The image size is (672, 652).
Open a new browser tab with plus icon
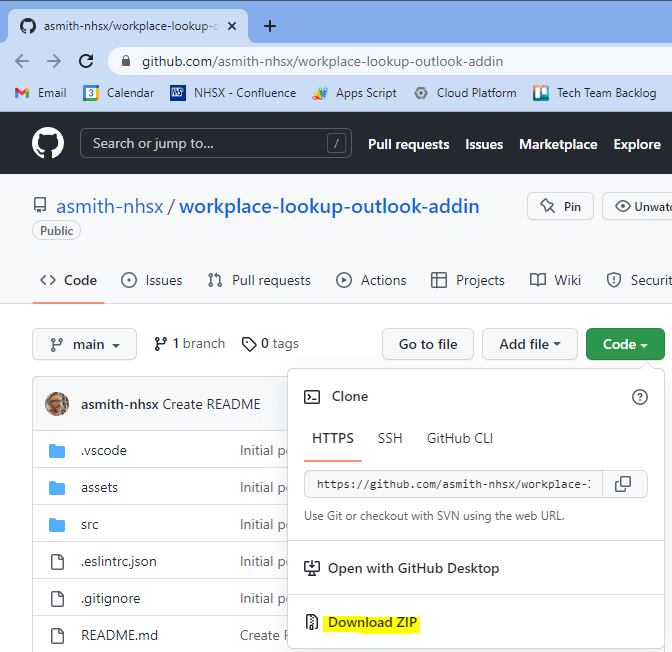click(x=270, y=26)
